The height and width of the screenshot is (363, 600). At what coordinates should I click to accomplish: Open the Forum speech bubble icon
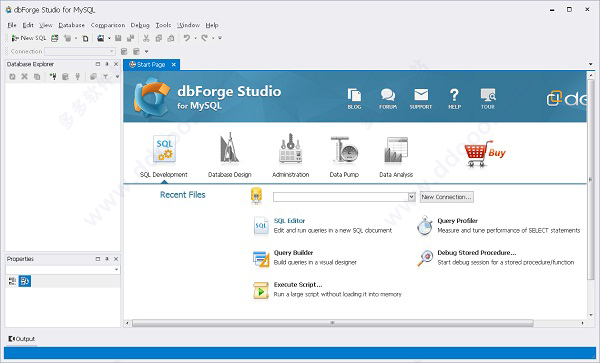click(388, 99)
